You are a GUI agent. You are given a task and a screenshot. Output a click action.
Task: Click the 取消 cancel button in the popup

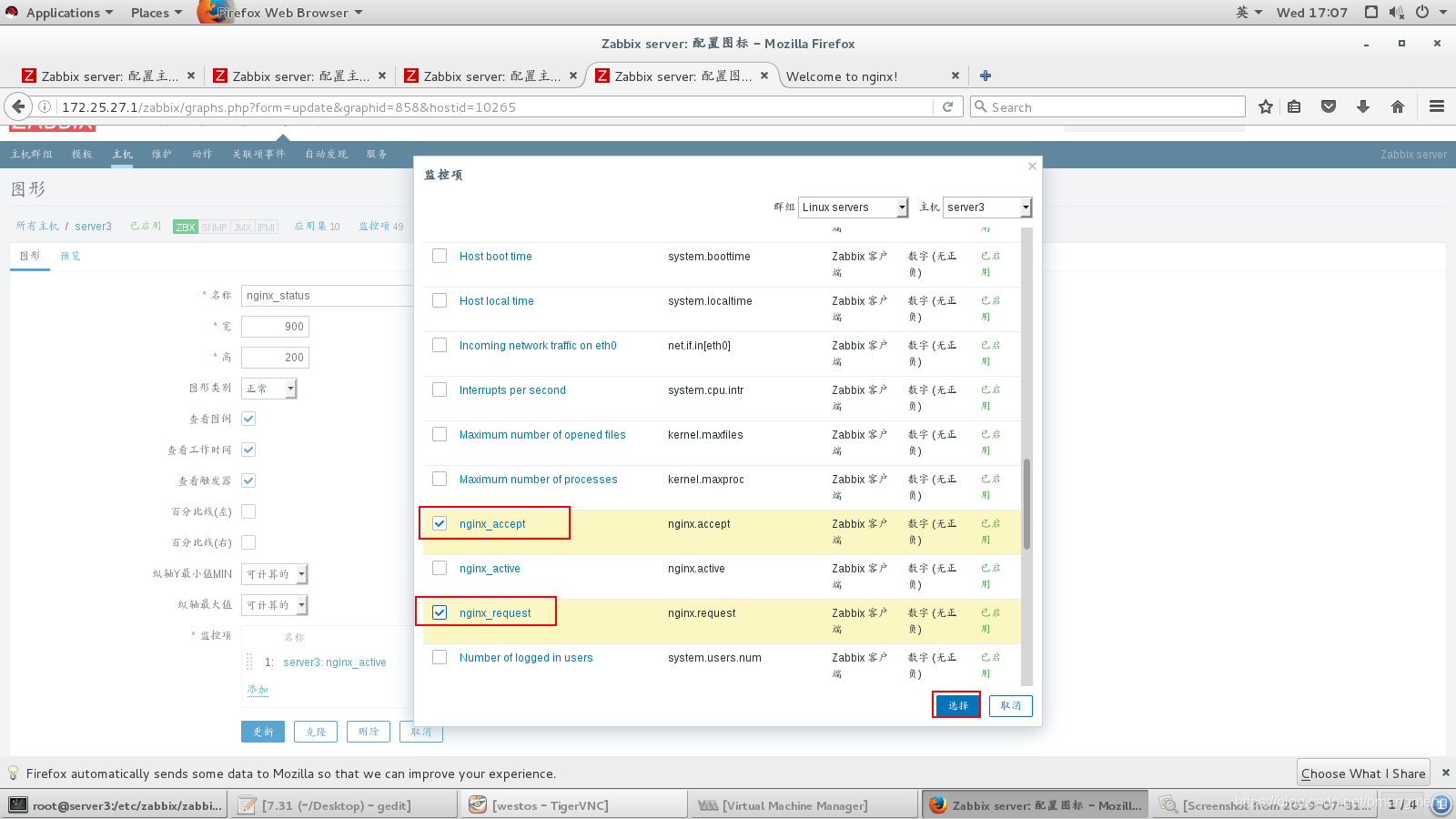pyautogui.click(x=1010, y=705)
